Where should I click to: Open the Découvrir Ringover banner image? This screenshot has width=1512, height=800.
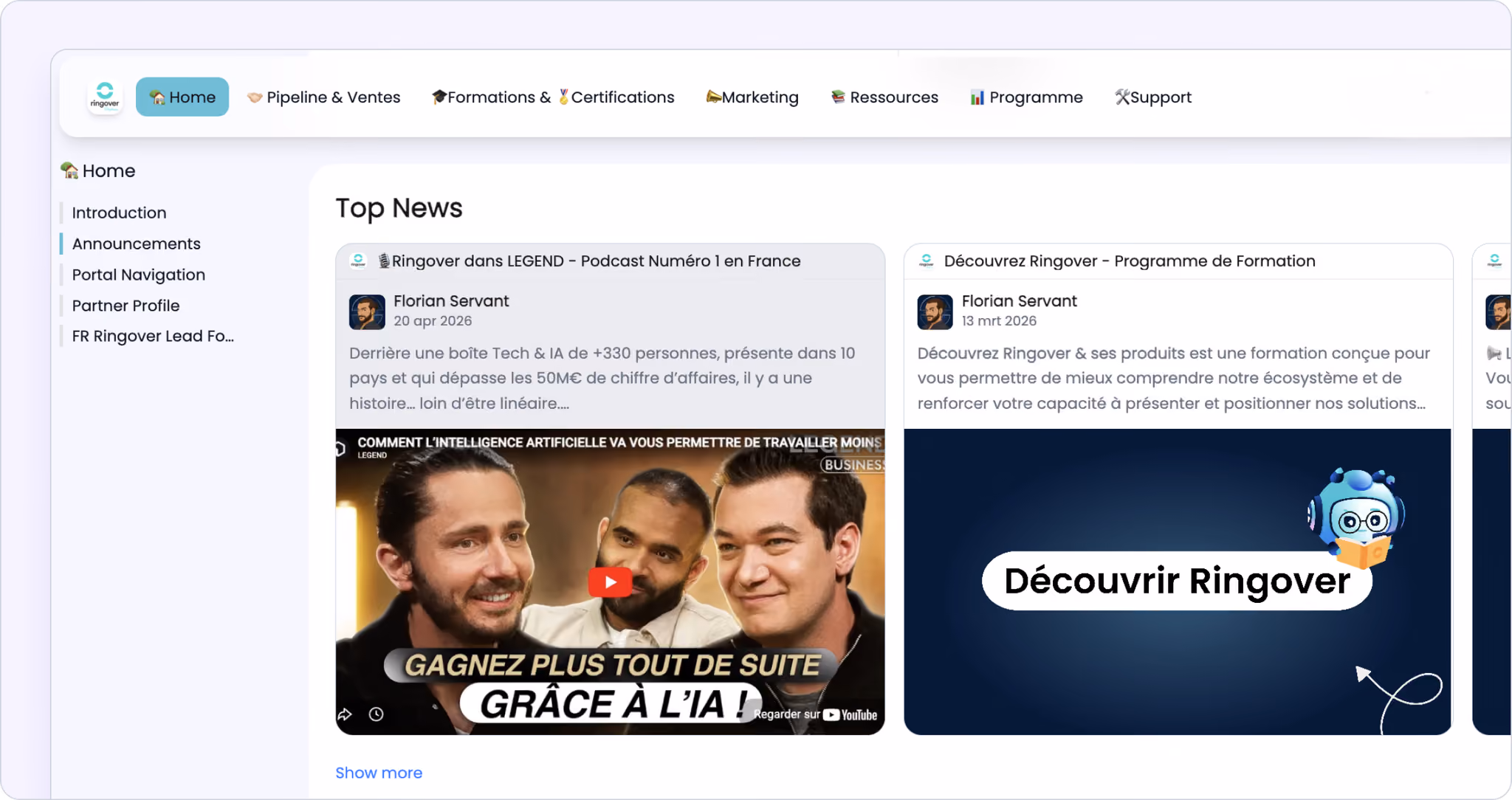coord(1178,582)
